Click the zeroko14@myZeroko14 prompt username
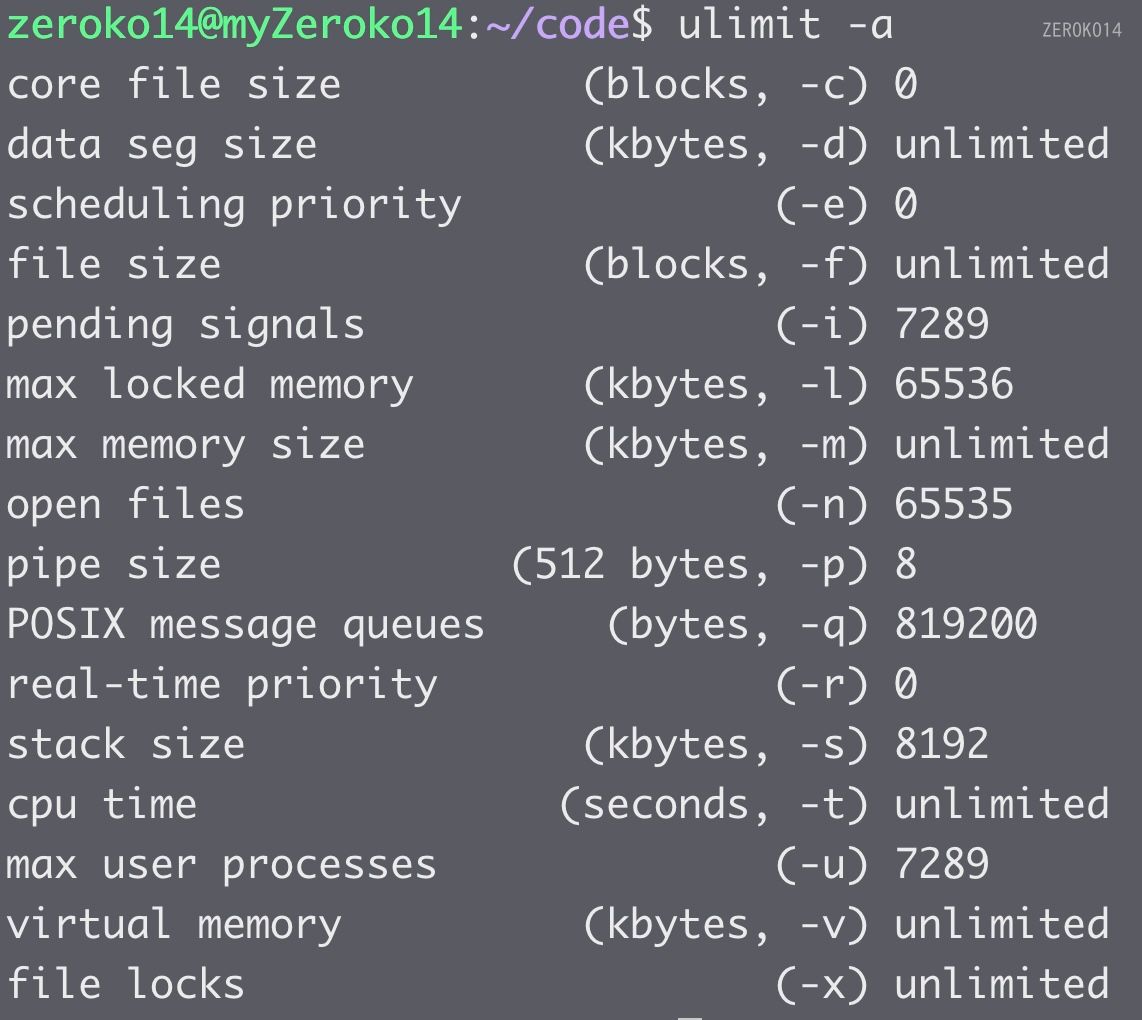The width and height of the screenshot is (1142, 1020). click(234, 24)
